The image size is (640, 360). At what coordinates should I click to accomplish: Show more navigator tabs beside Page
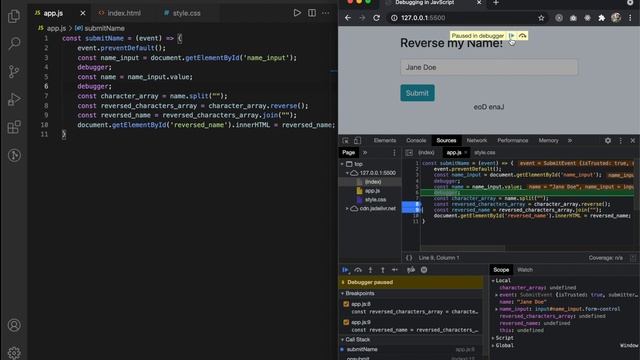pos(365,153)
